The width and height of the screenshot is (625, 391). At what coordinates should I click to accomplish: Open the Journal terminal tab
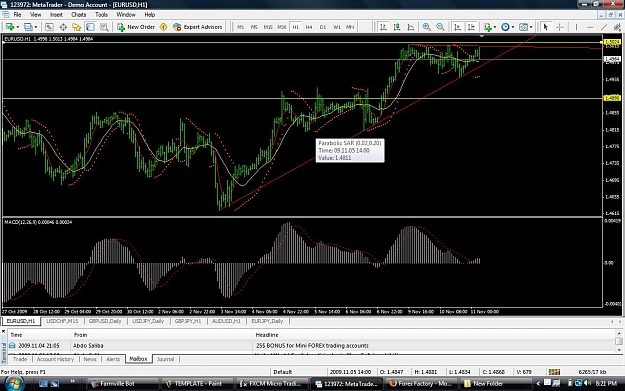click(x=165, y=359)
